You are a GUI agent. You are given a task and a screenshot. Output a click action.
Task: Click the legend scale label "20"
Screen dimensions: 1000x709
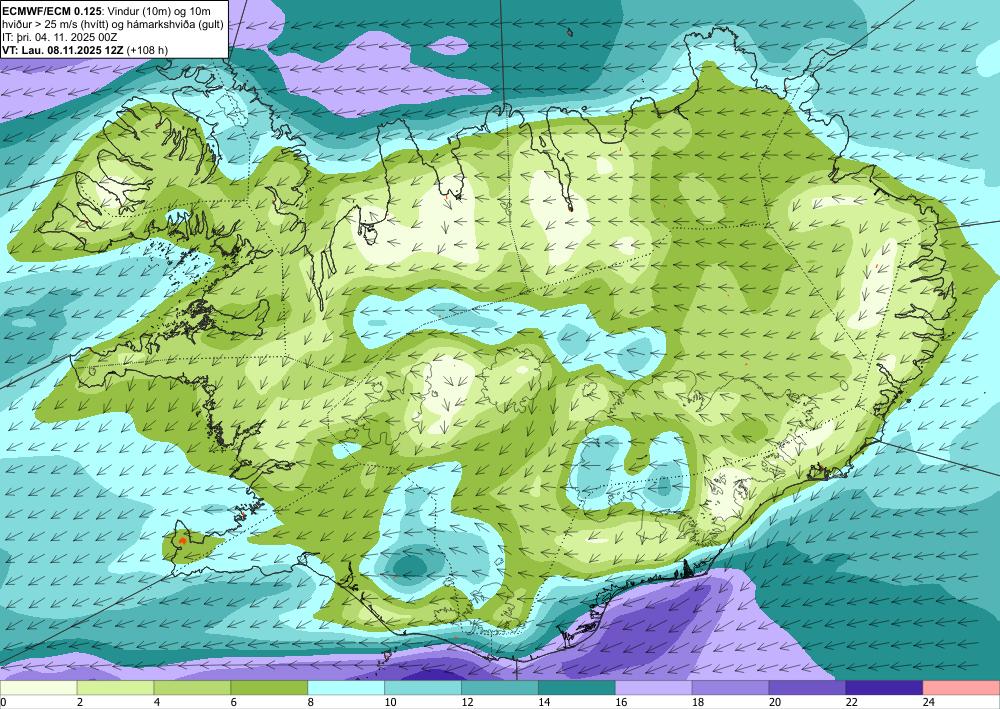774,703
